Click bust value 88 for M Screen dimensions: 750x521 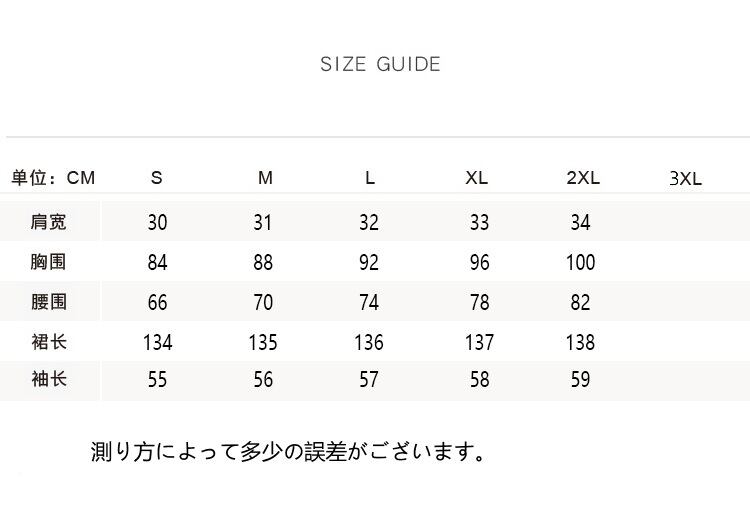tap(263, 263)
